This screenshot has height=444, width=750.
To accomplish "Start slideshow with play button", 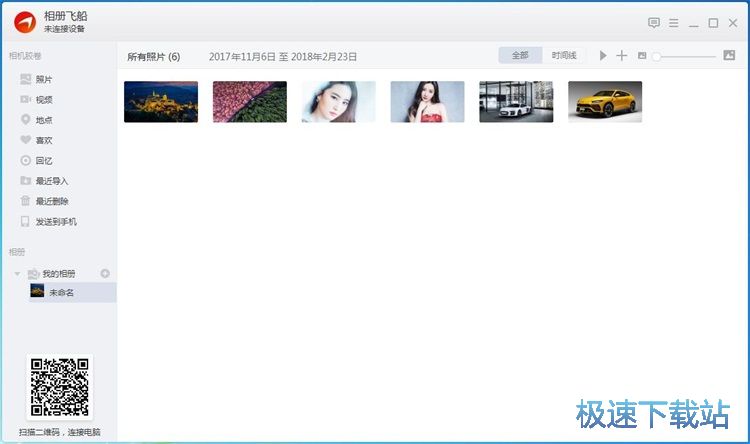I will pos(603,56).
